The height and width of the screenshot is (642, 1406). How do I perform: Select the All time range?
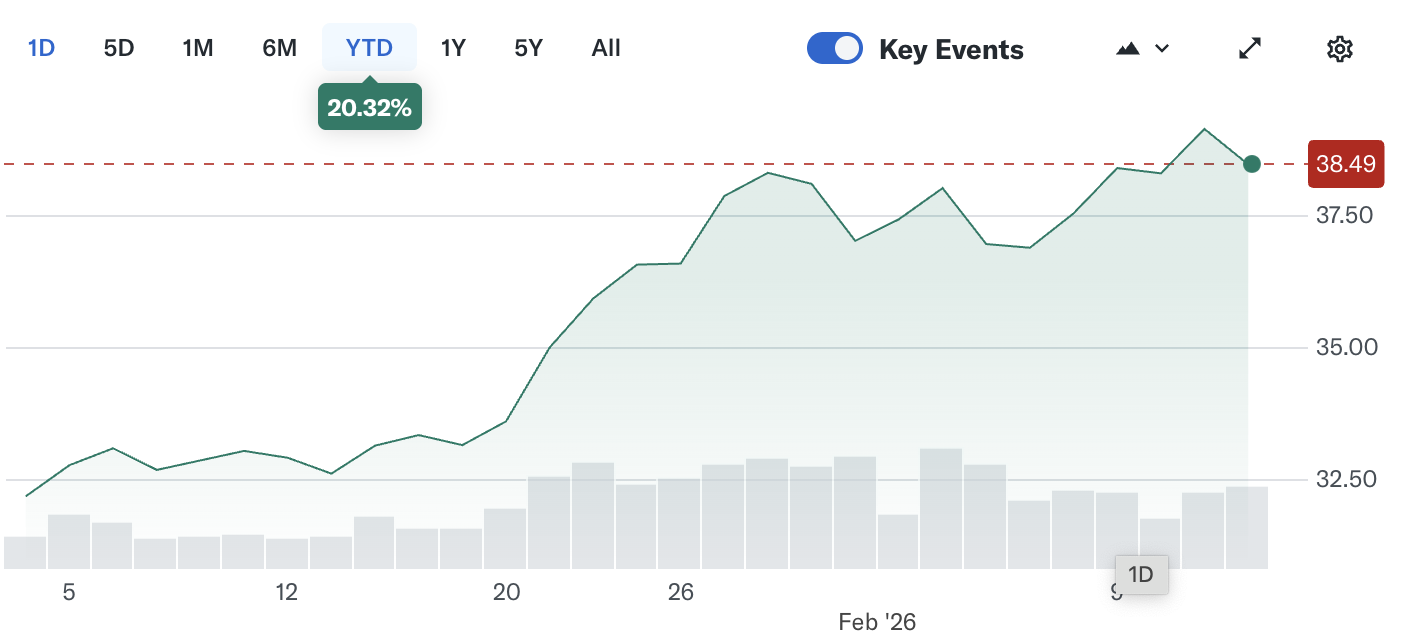point(606,48)
